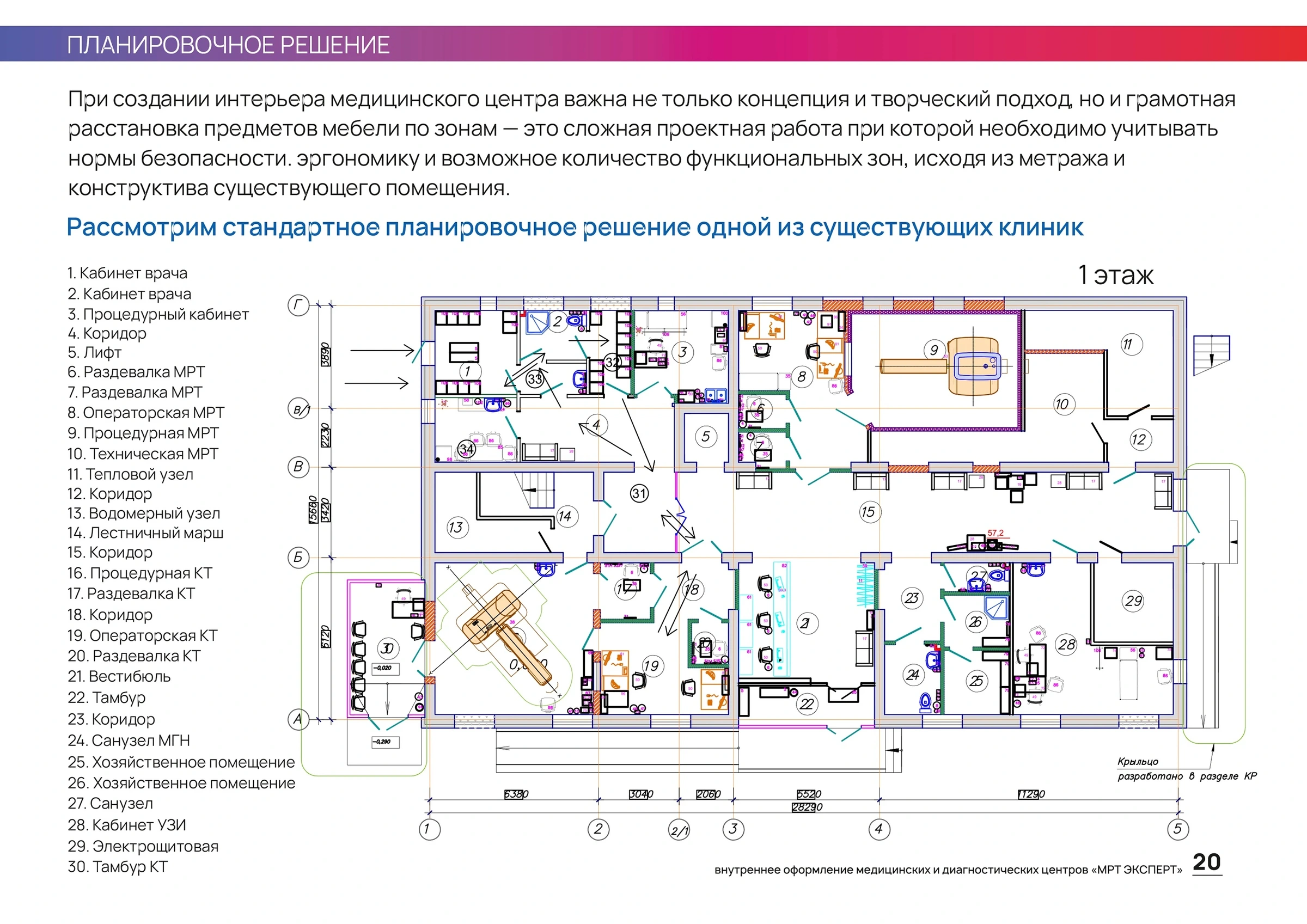Select the lift room marker numbered 5
Image resolution: width=1307 pixels, height=924 pixels.
706,437
